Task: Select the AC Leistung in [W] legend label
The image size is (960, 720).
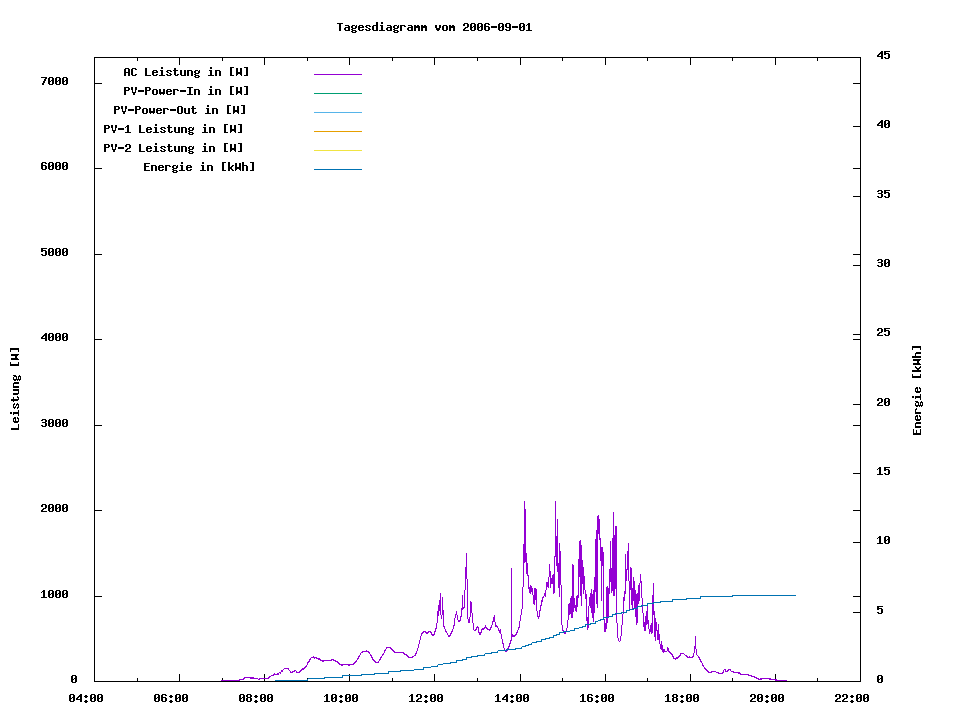Action: point(186,72)
